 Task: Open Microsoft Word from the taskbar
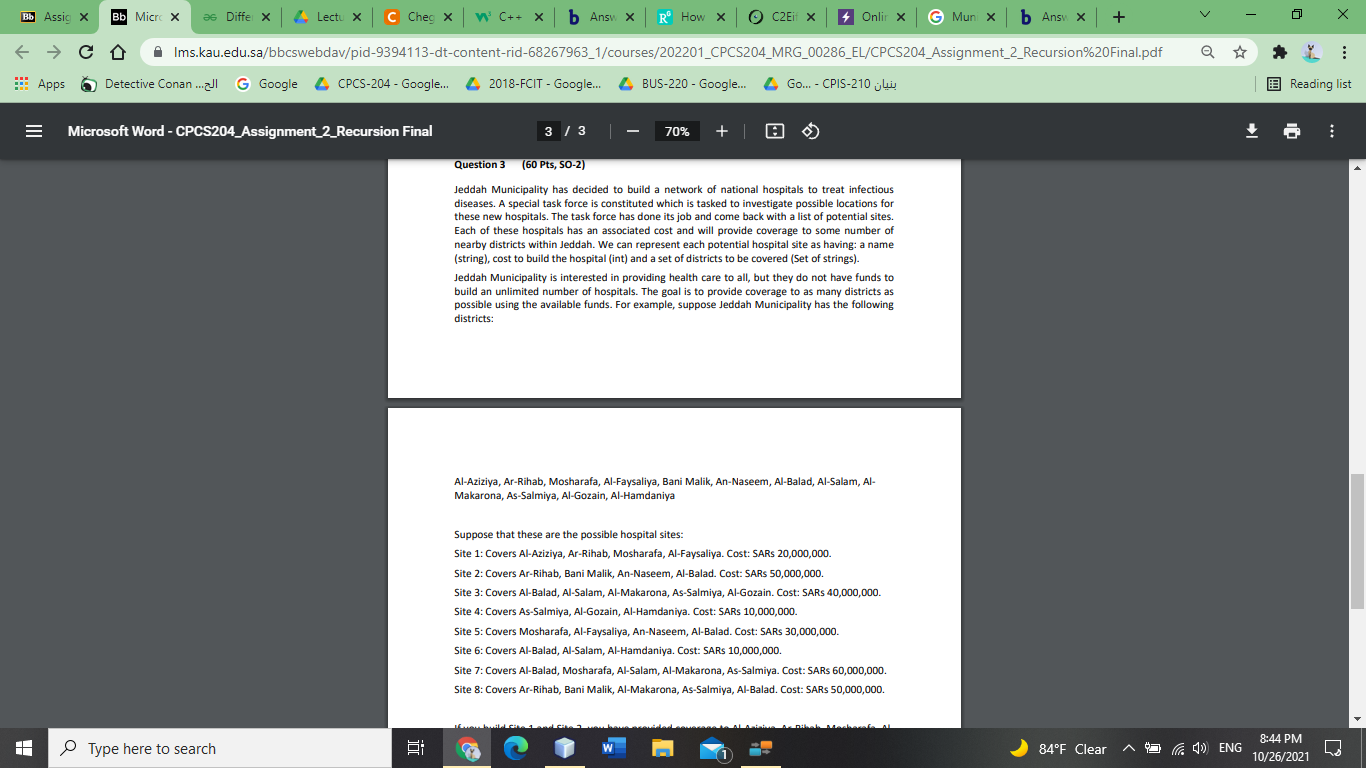coord(613,748)
